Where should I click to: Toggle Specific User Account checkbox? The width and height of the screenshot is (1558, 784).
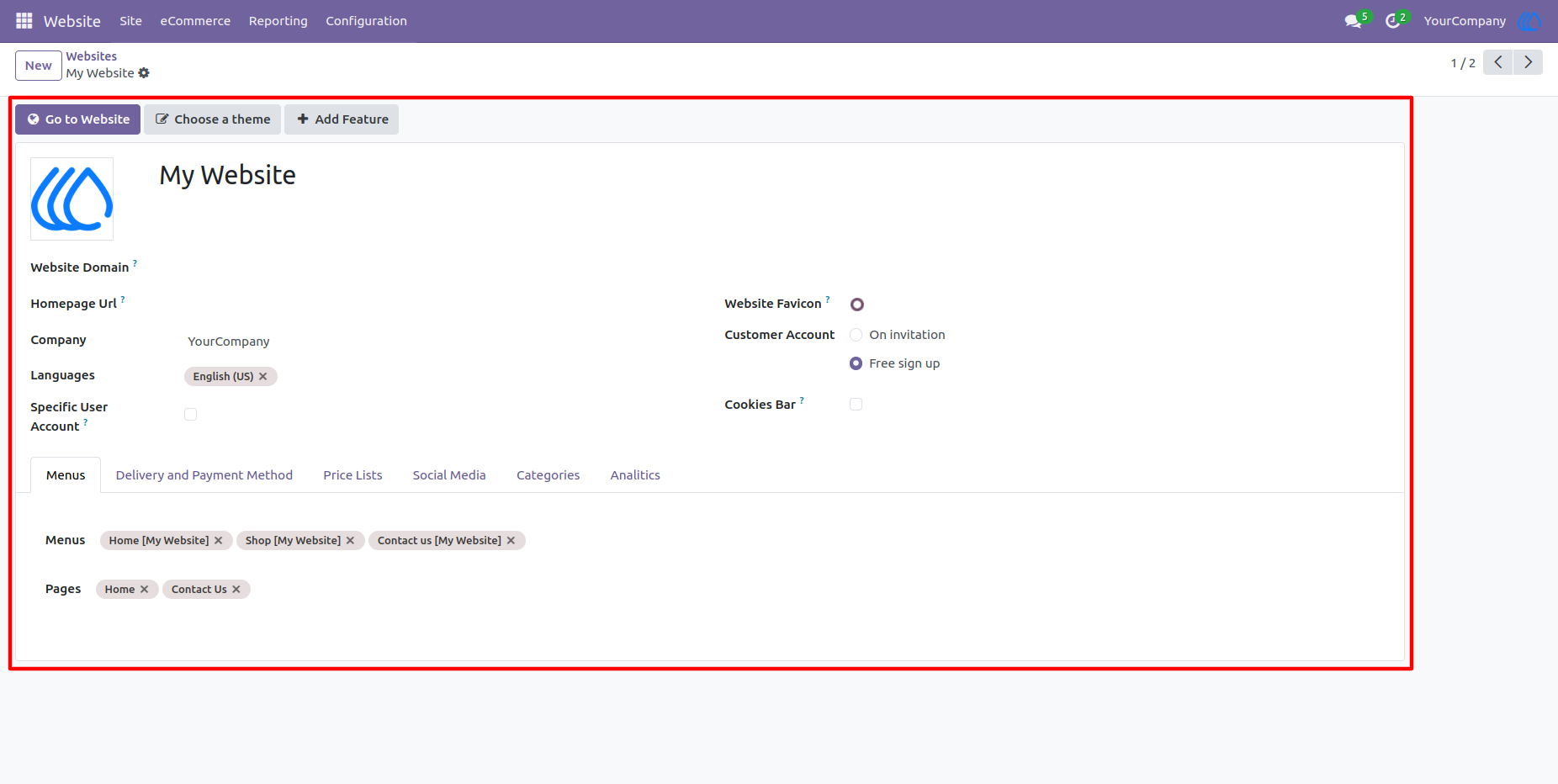(x=191, y=414)
